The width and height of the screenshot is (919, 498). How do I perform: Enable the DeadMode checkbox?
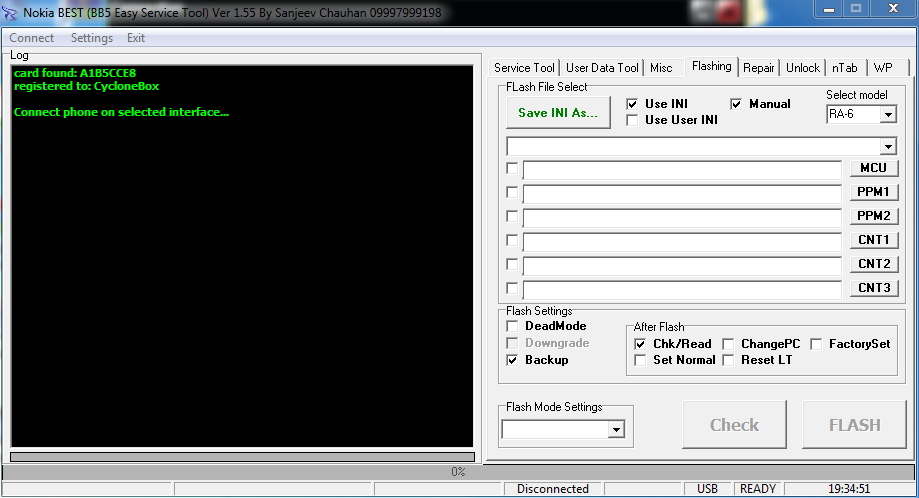(512, 326)
